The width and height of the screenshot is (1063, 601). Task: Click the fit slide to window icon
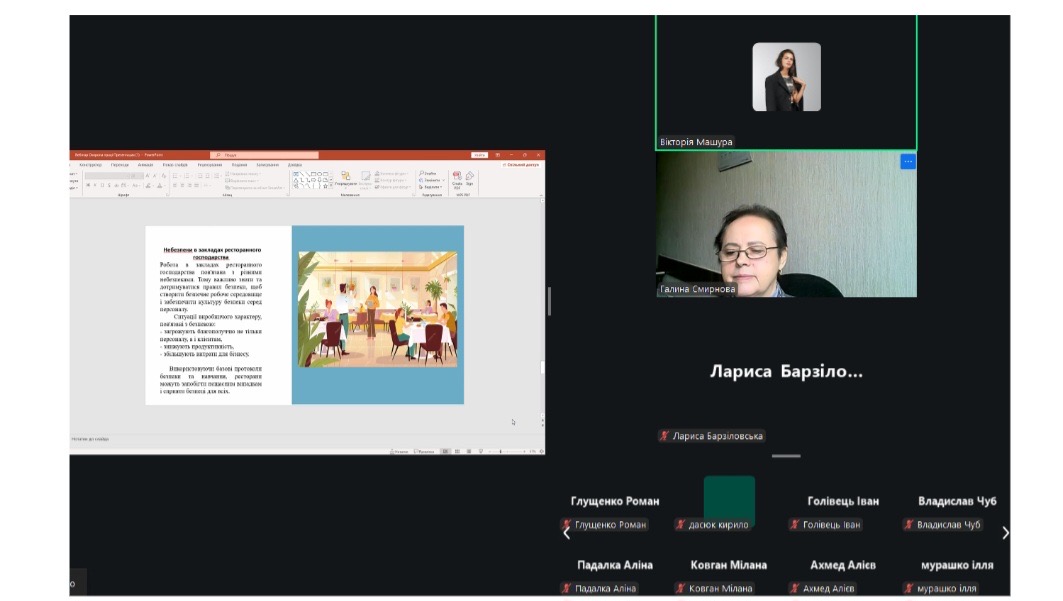pos(540,452)
